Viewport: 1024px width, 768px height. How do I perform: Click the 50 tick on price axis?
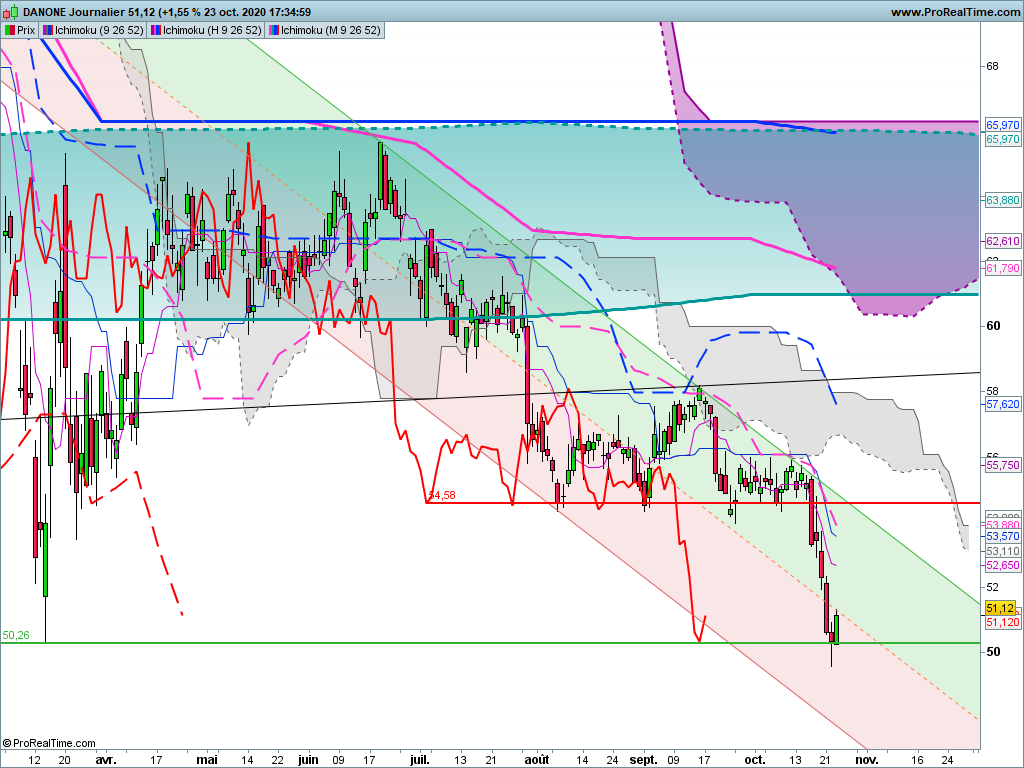point(993,652)
